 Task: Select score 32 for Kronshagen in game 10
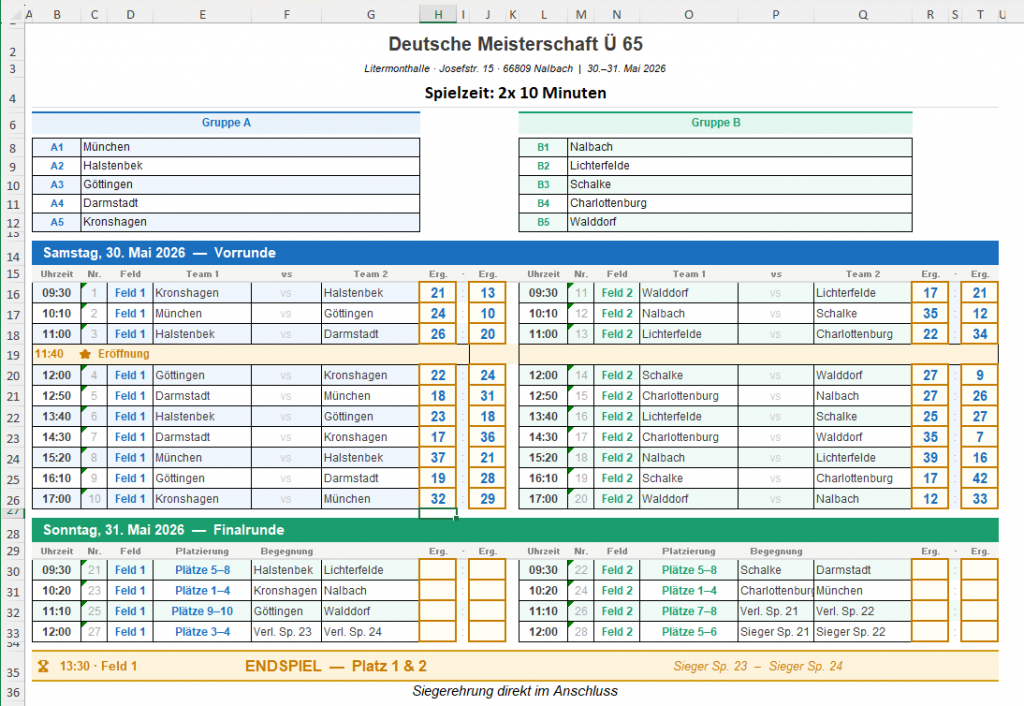(x=438, y=499)
